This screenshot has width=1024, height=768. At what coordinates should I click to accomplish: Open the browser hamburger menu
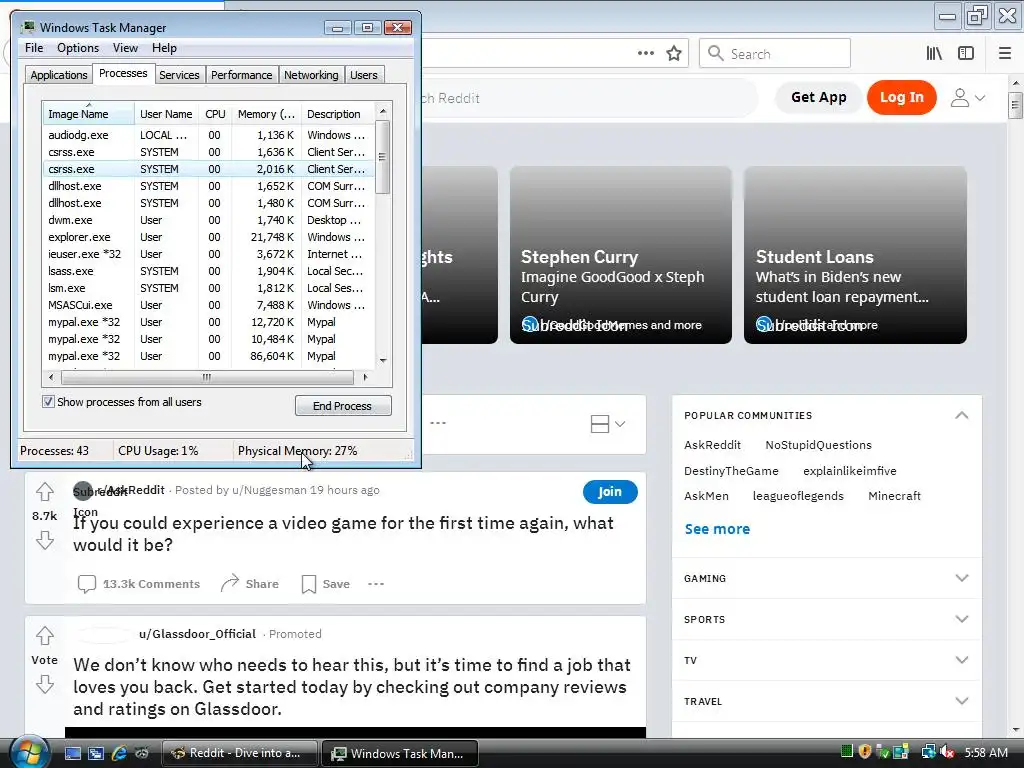point(1005,54)
